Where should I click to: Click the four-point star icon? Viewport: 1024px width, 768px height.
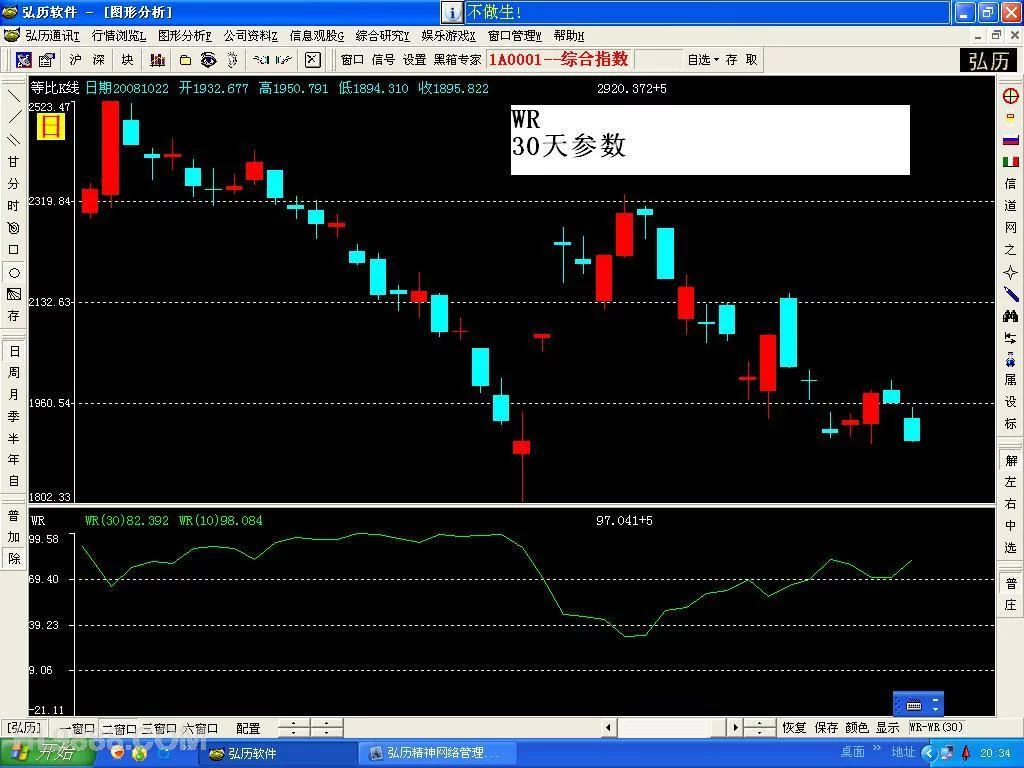(1010, 272)
